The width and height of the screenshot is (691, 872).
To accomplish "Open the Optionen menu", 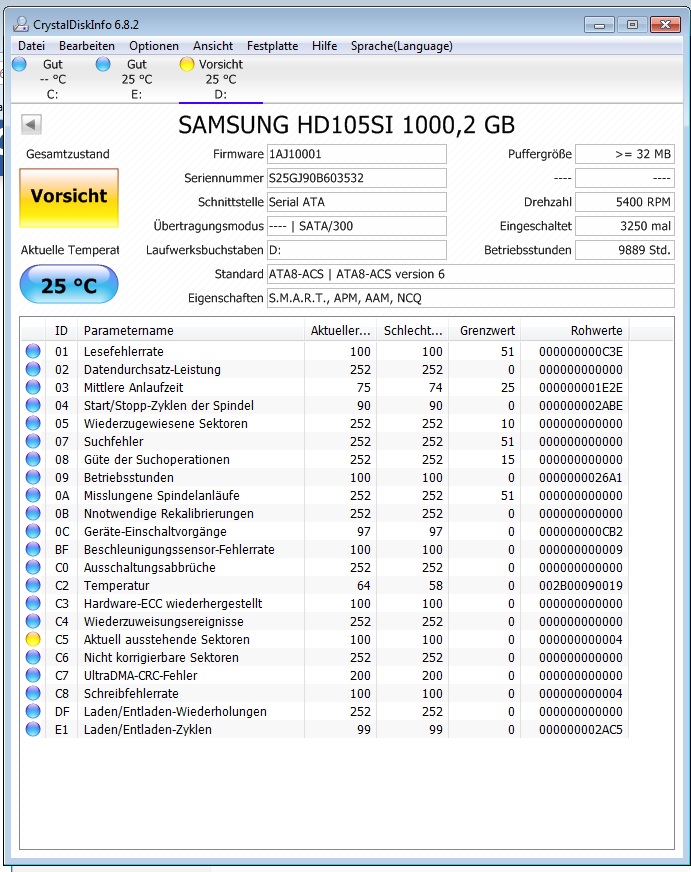I will (x=154, y=46).
